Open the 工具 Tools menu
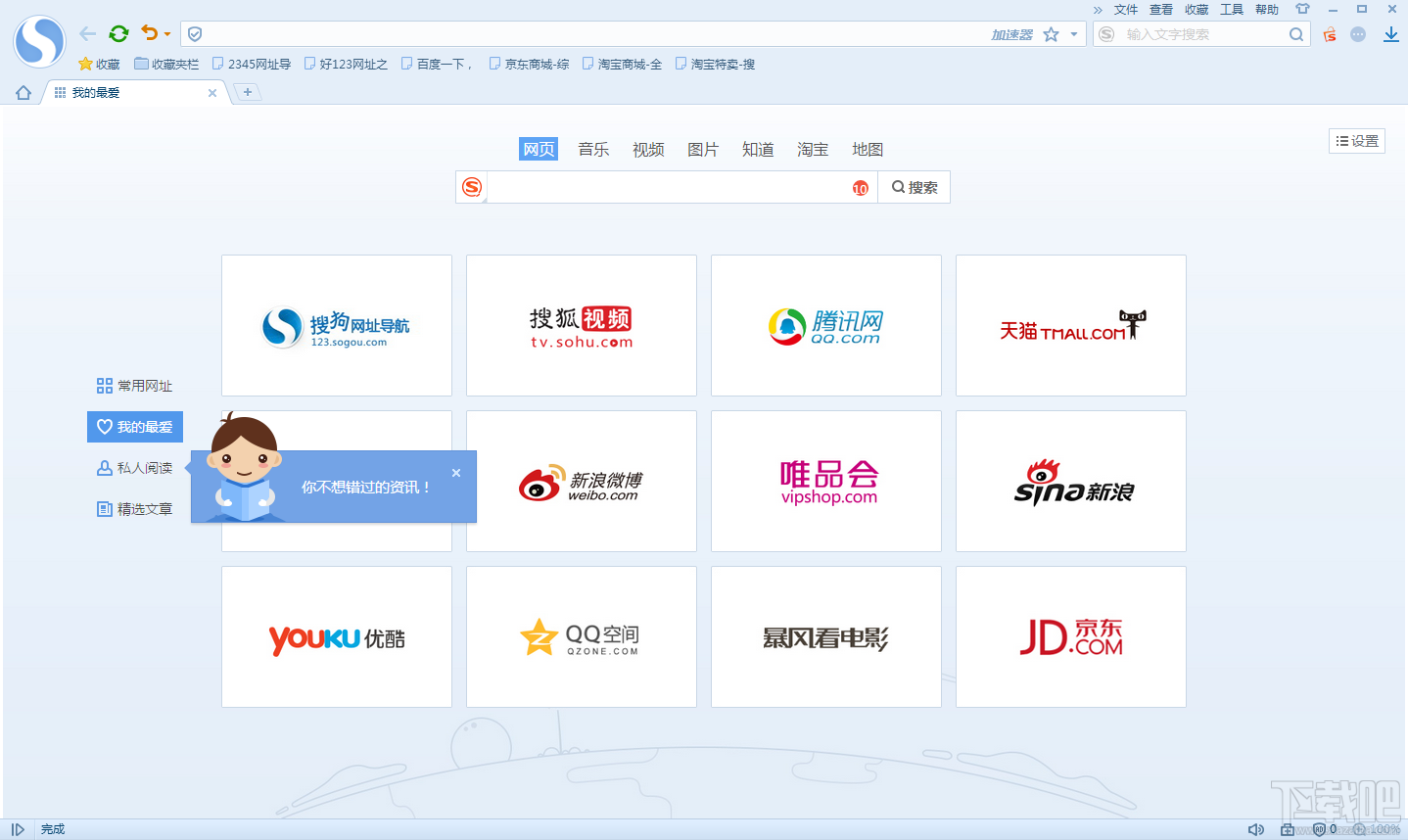 point(1232,9)
